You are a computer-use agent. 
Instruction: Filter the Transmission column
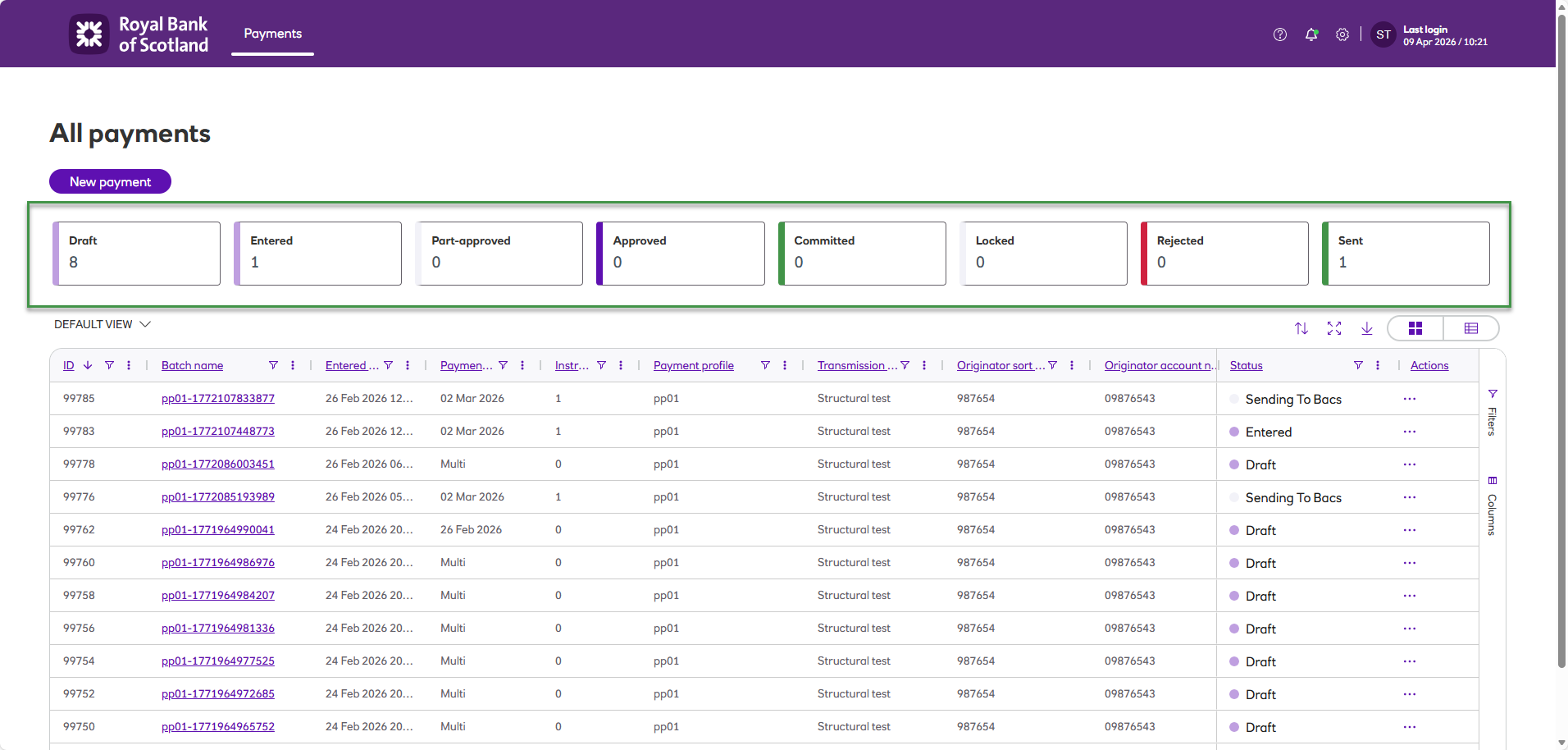(x=905, y=365)
